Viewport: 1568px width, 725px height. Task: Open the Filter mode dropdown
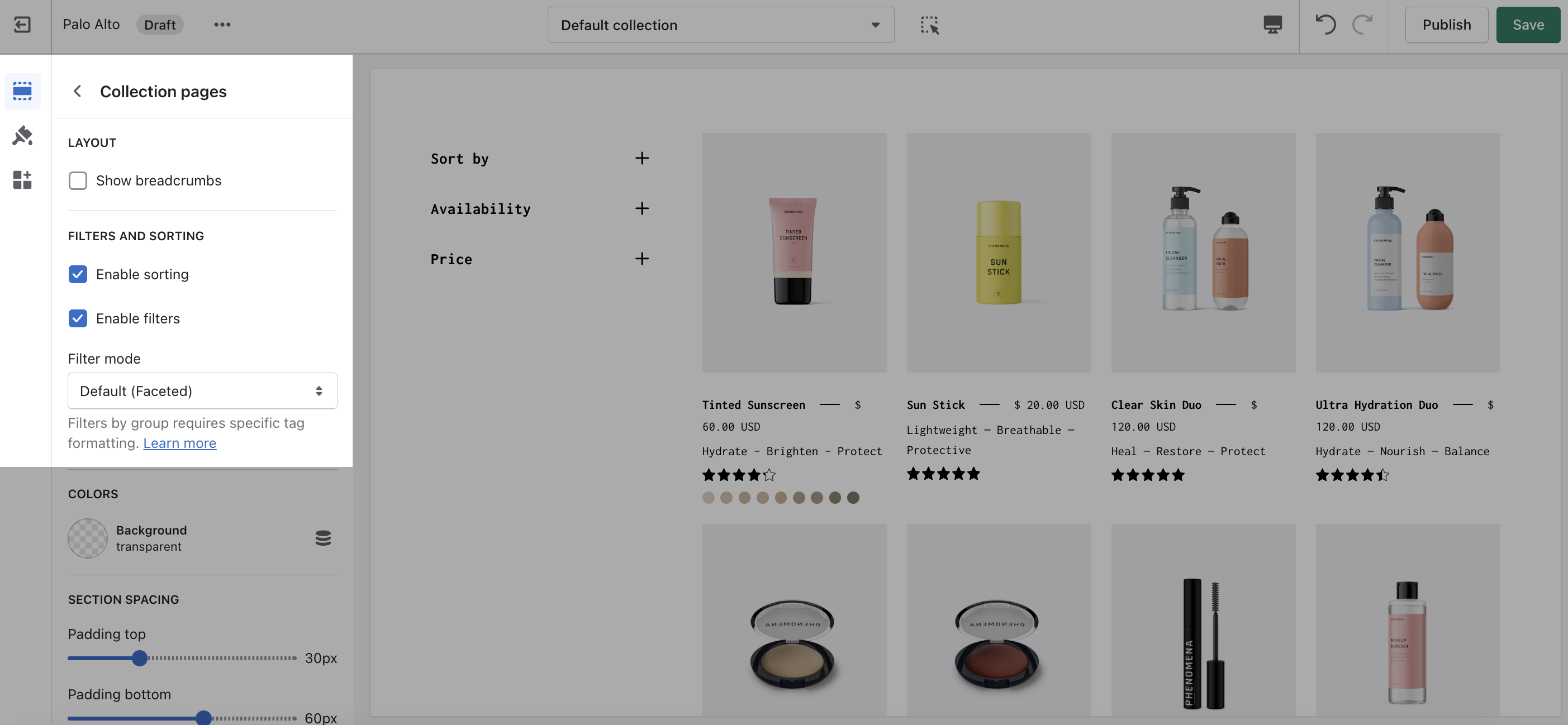click(202, 391)
